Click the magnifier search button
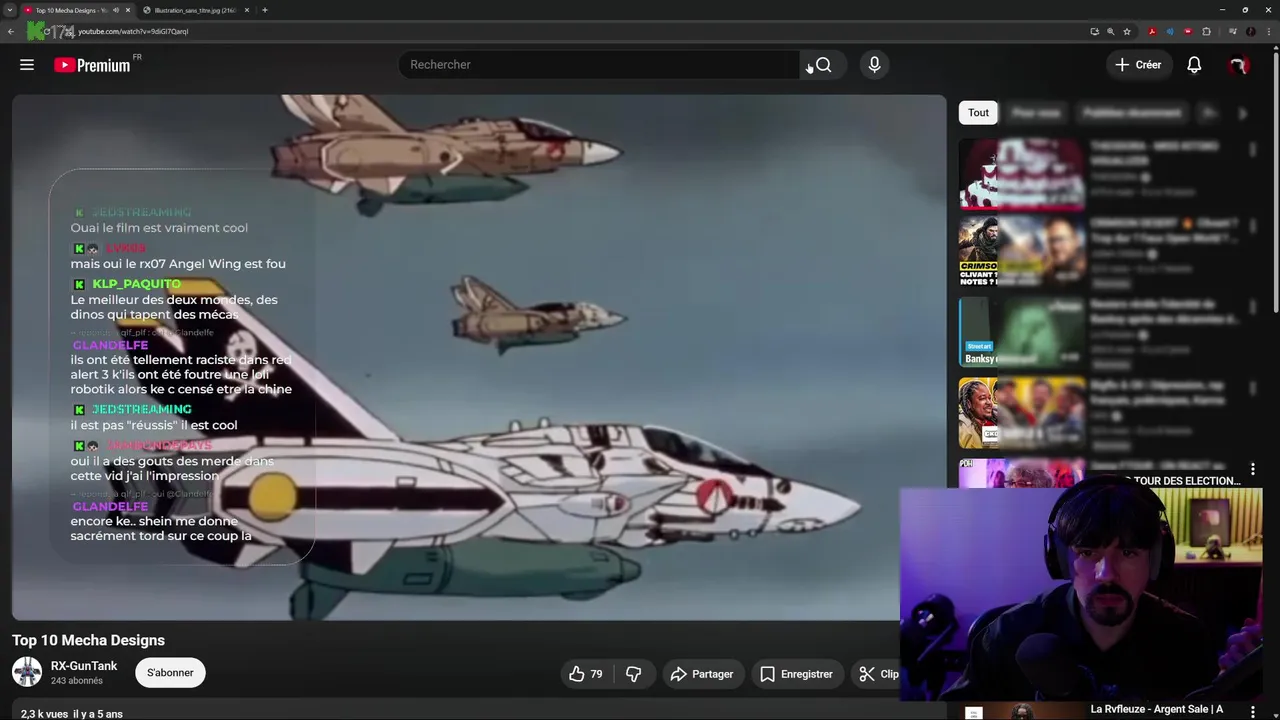Screen dimensions: 1280x720 pos(823,65)
